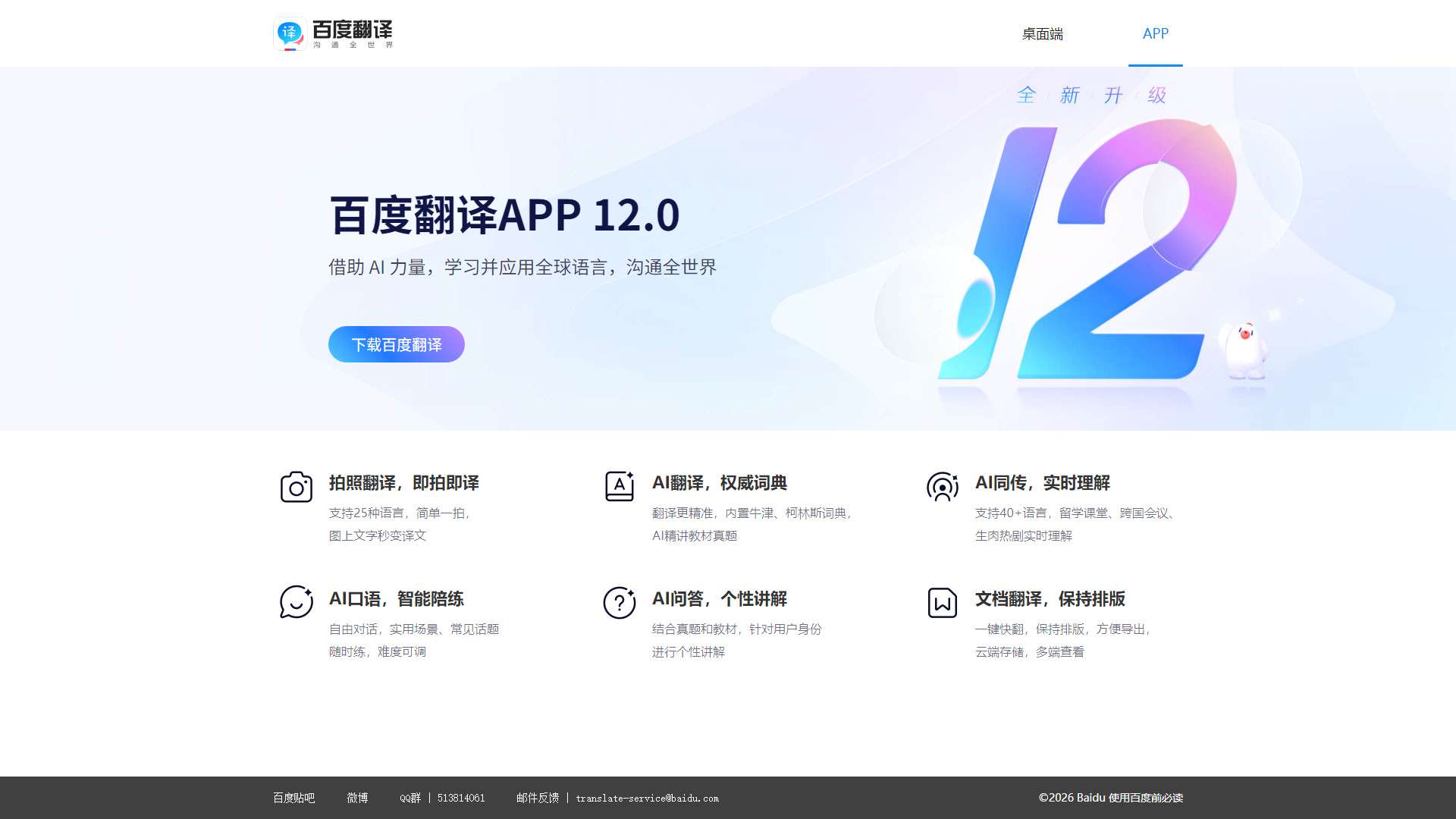The height and width of the screenshot is (819, 1456).
Task: Click the AI Q&A question mark icon
Action: pos(620,603)
